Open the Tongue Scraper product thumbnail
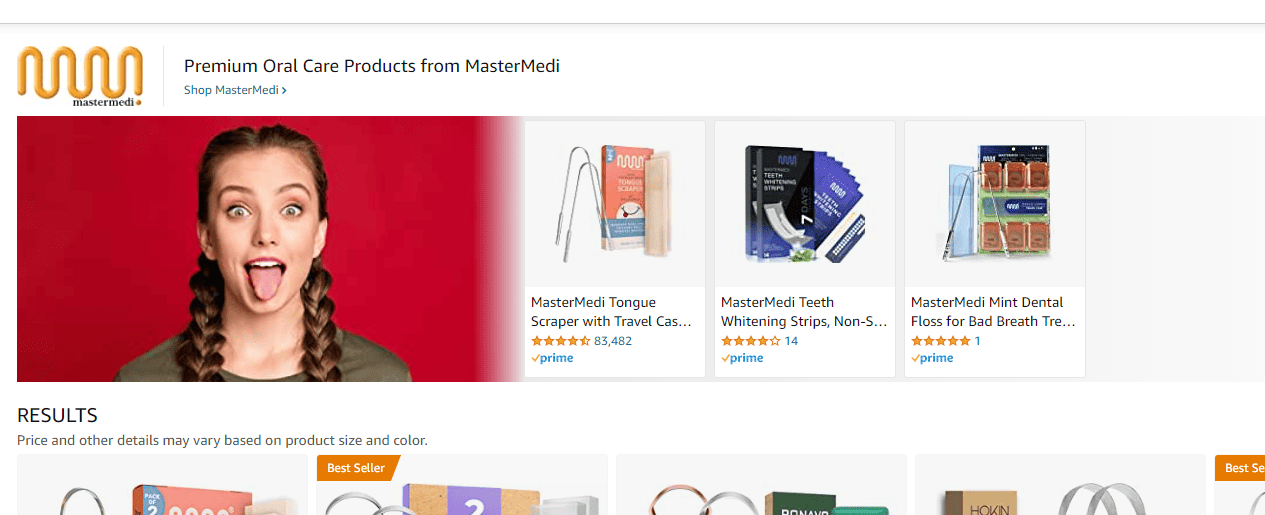Screen dimensions: 1265x515 (x=615, y=205)
